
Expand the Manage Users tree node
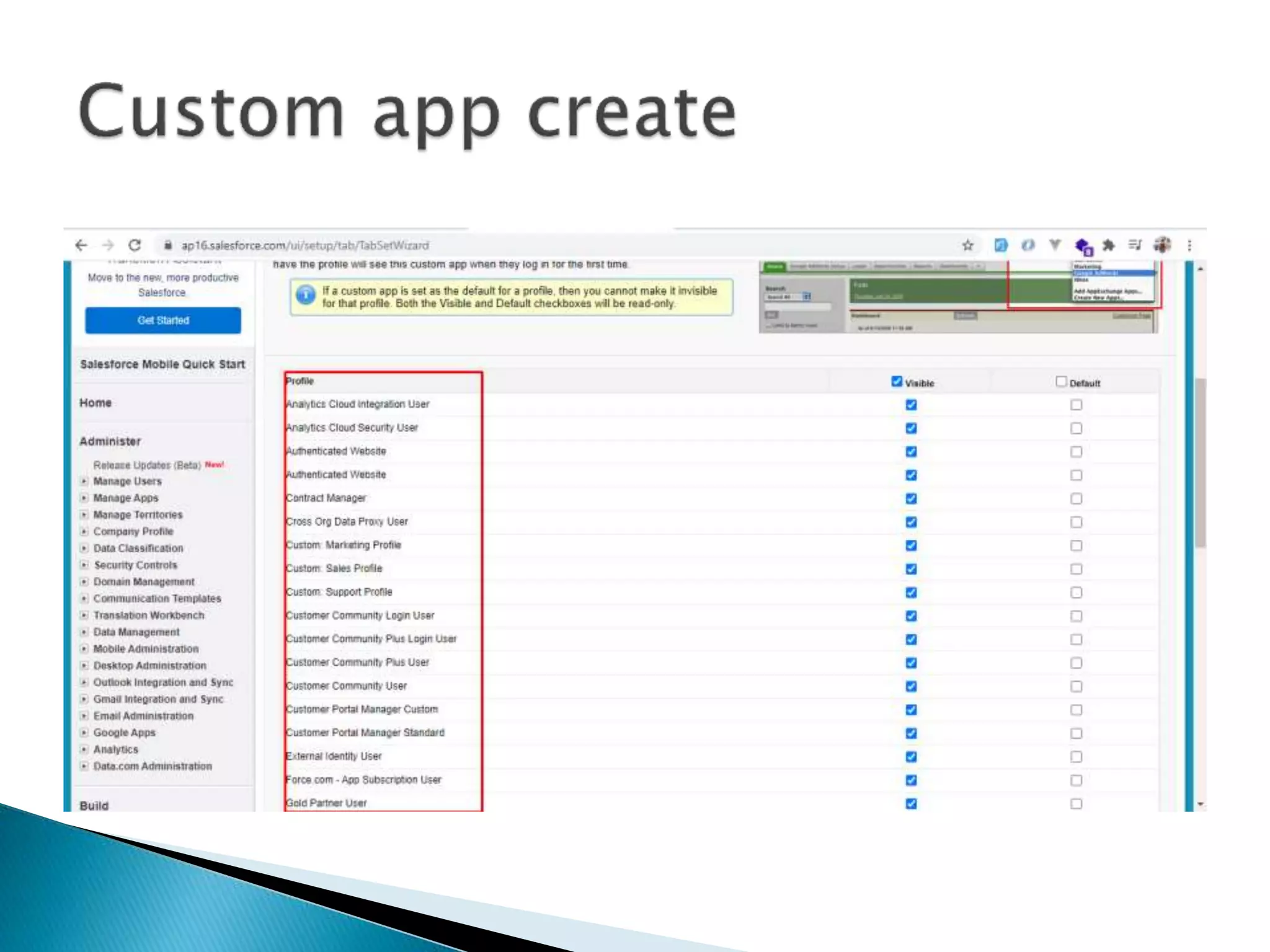(x=84, y=482)
